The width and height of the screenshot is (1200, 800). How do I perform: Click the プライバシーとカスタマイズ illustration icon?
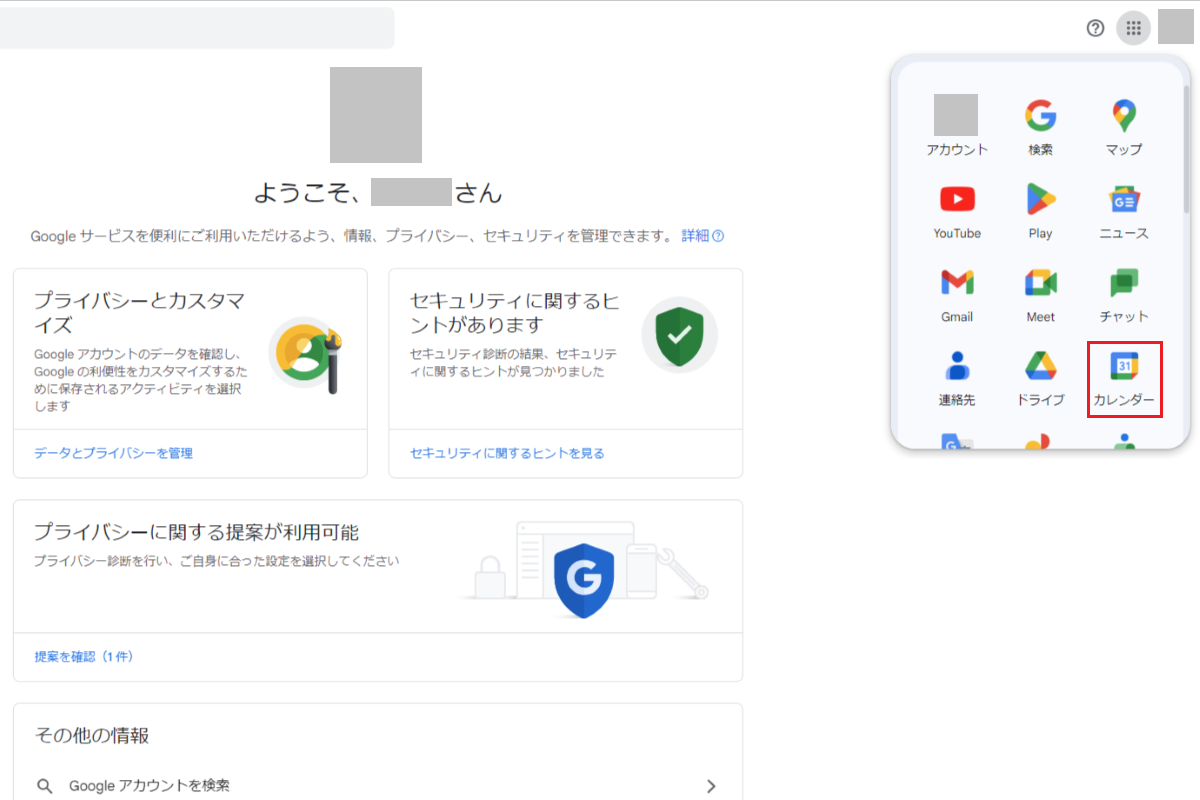coord(306,353)
